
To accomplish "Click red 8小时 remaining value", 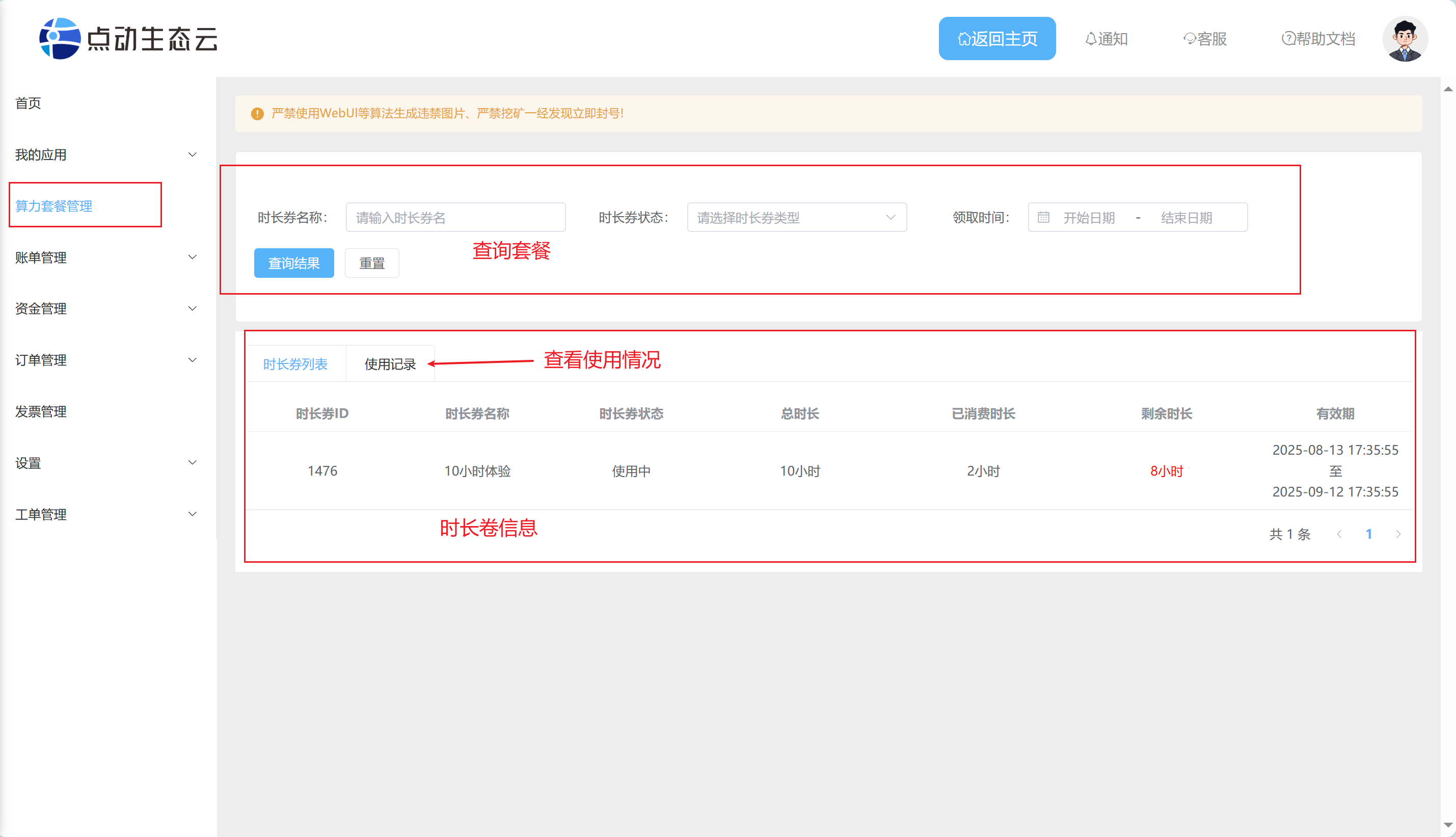I will tap(1167, 471).
